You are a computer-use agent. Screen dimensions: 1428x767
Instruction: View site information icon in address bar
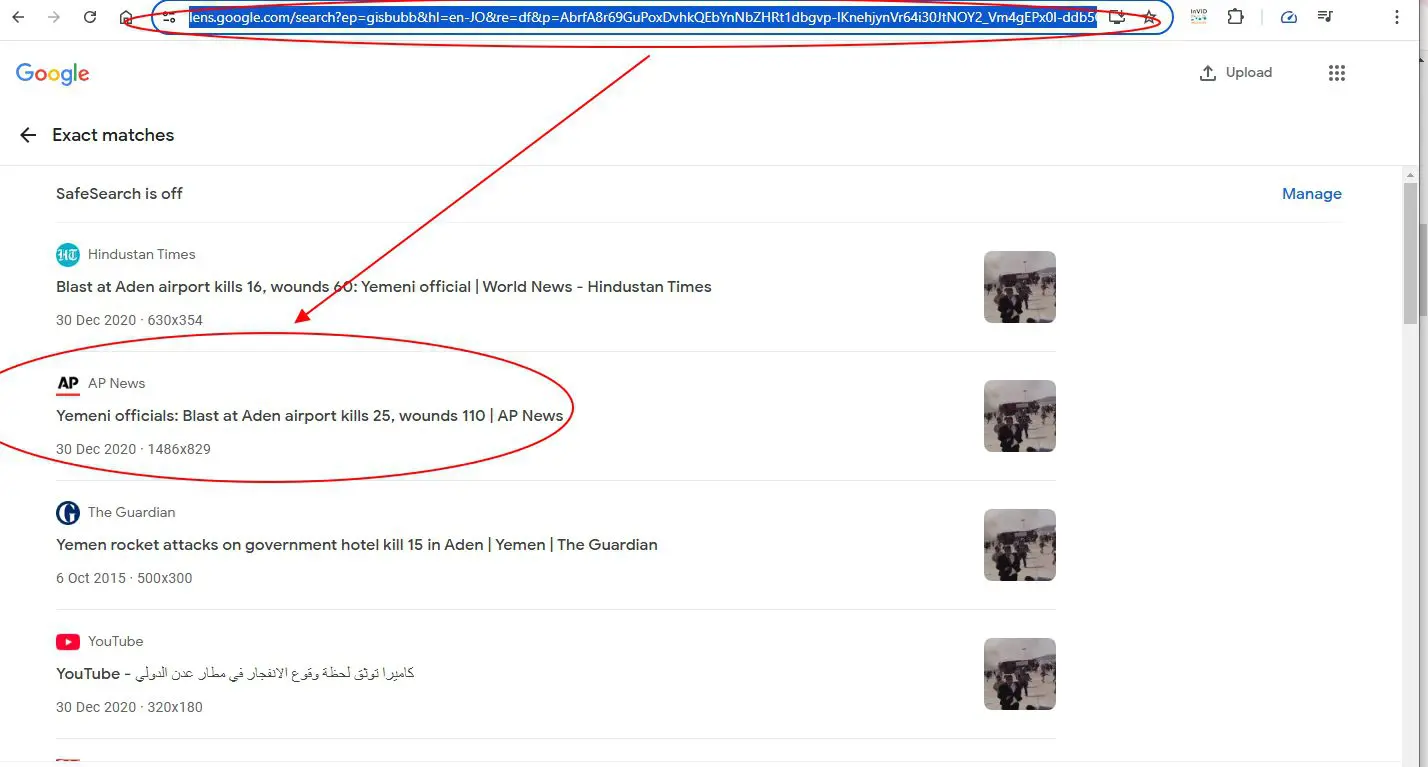(x=169, y=17)
